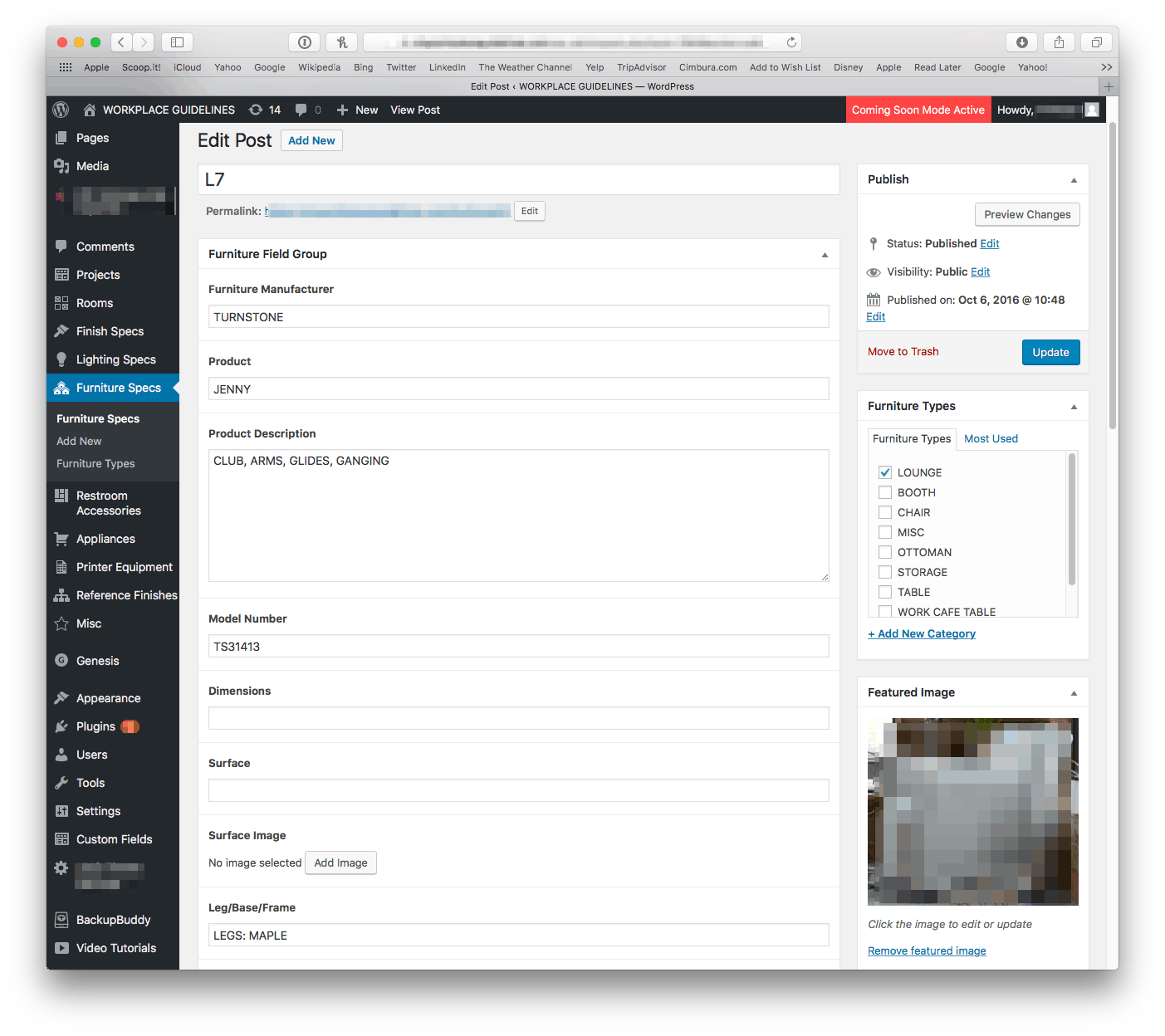Click the WordPress logo in admin bar
This screenshot has width=1165, height=1036.
tap(61, 110)
